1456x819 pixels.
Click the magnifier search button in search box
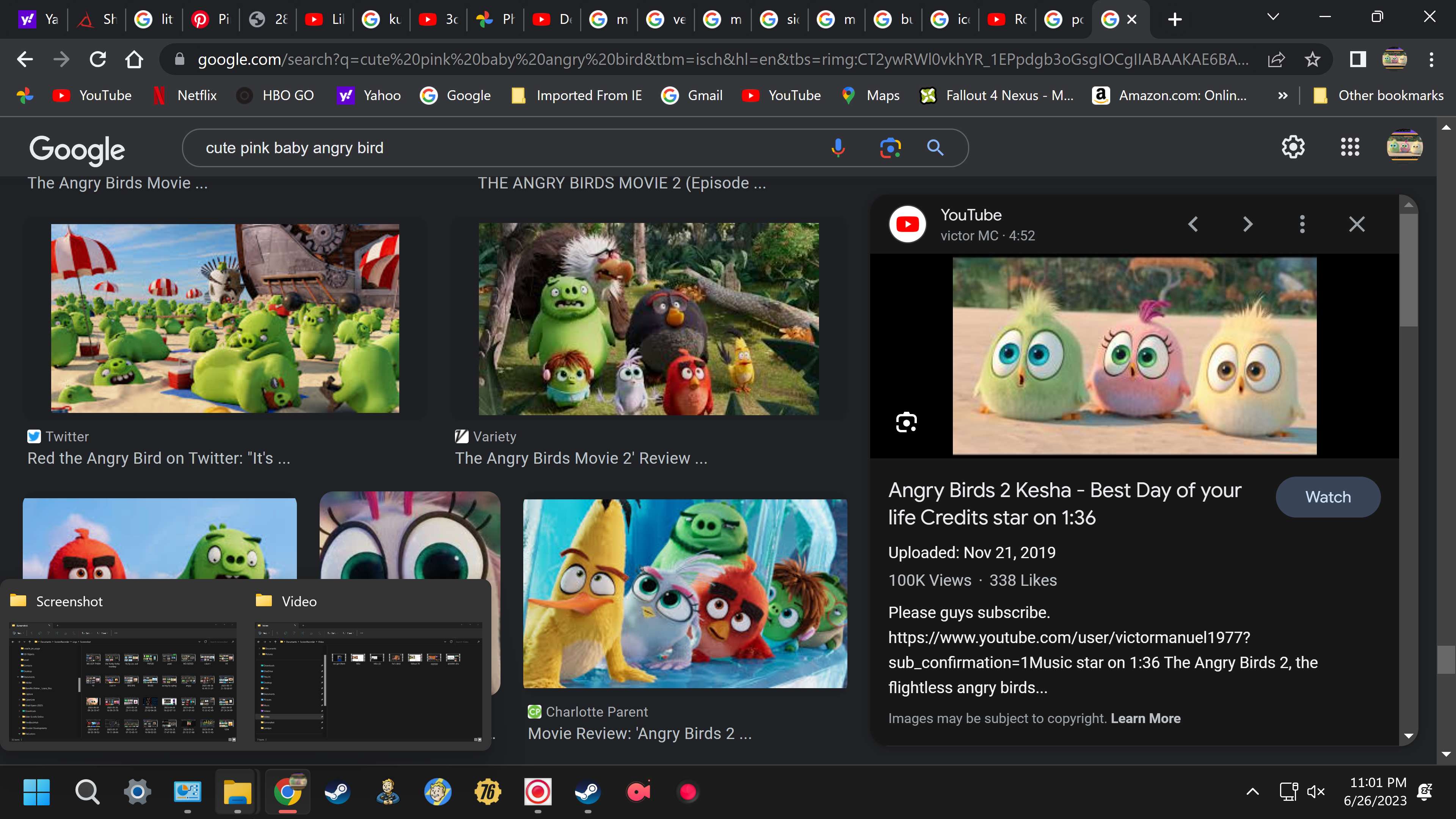[x=935, y=148]
